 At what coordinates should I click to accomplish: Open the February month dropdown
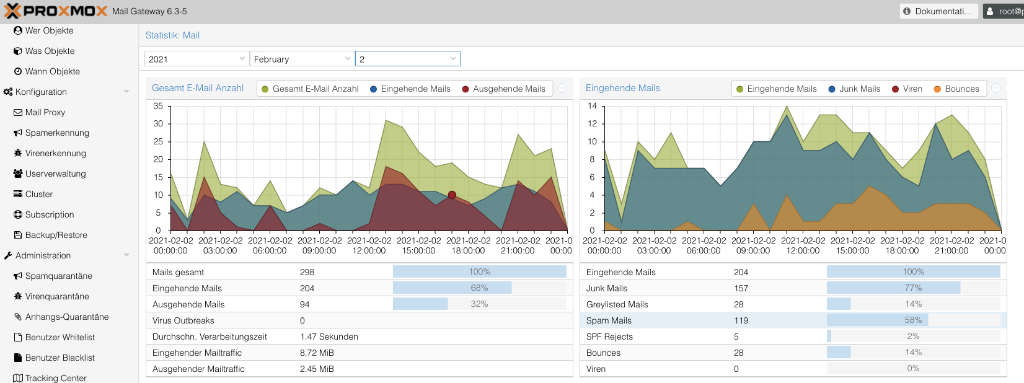point(302,59)
